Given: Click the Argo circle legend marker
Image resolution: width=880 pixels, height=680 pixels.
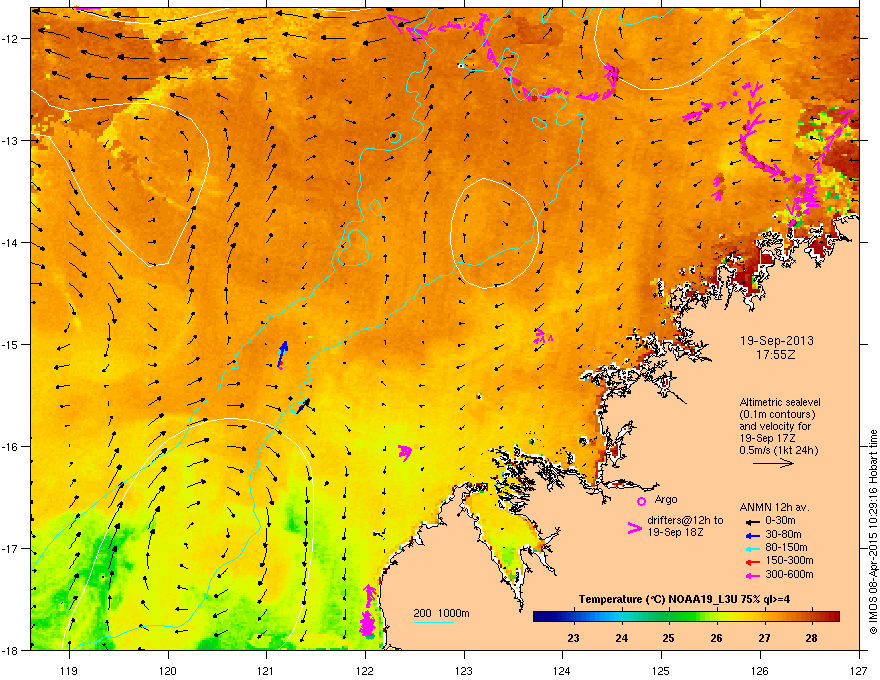Looking at the screenshot, I should pyautogui.click(x=641, y=501).
